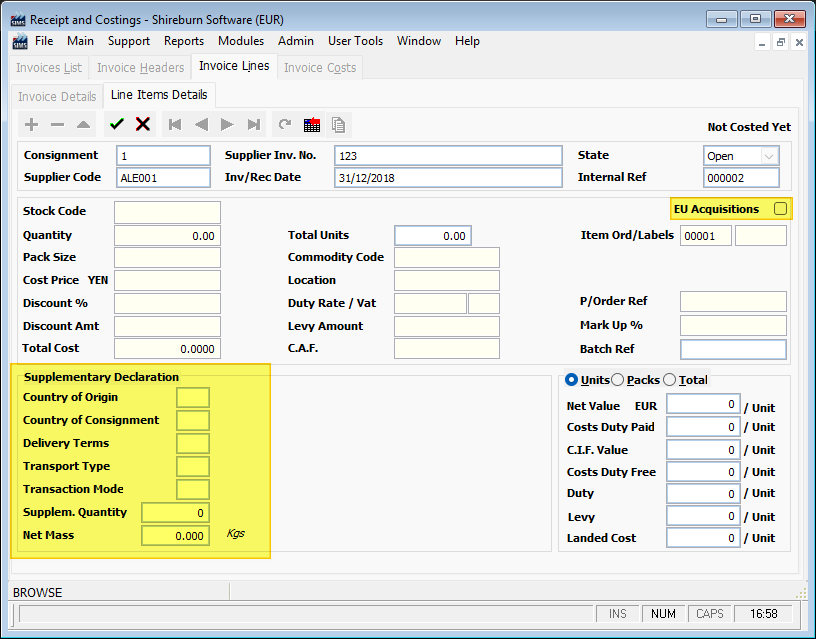Click the green checkmark save icon
This screenshot has width=816, height=639.
pos(117,124)
